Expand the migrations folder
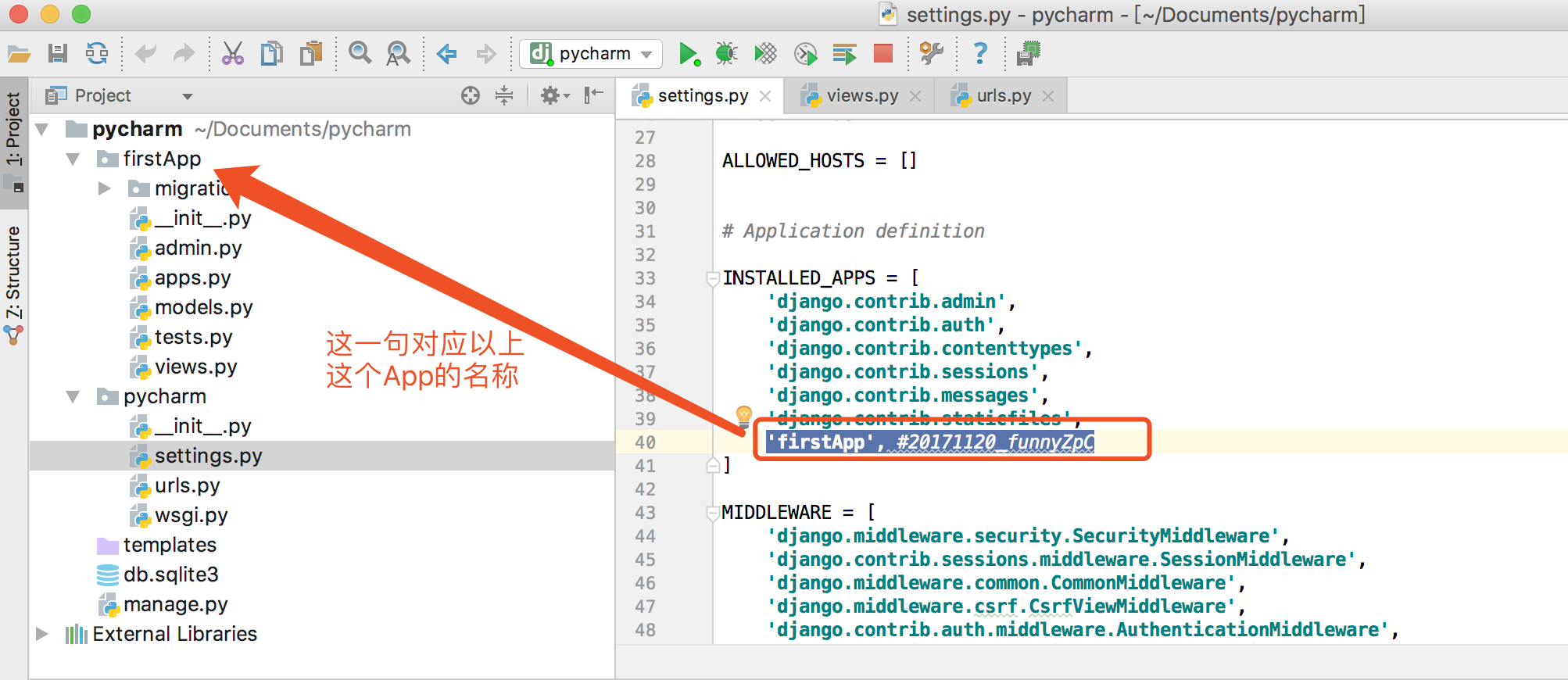The width and height of the screenshot is (1568, 680). tap(105, 188)
